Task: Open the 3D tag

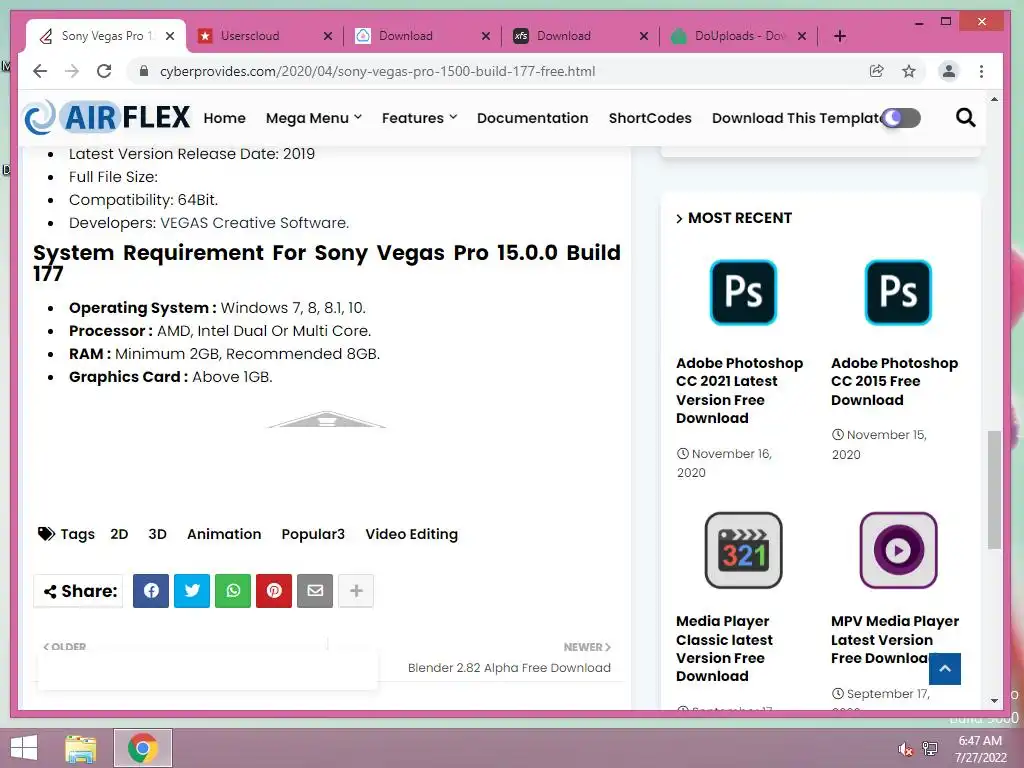Action: [157, 534]
